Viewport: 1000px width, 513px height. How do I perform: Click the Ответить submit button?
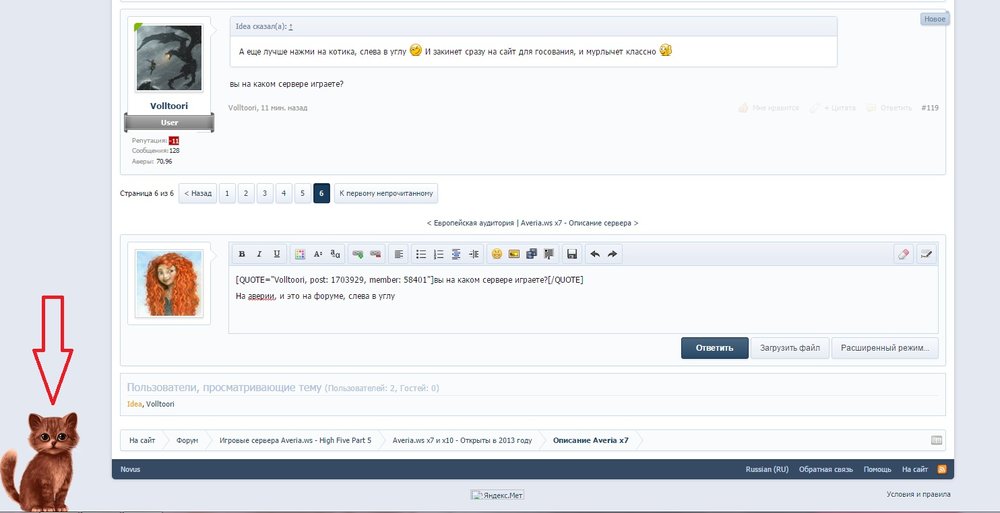[x=714, y=348]
